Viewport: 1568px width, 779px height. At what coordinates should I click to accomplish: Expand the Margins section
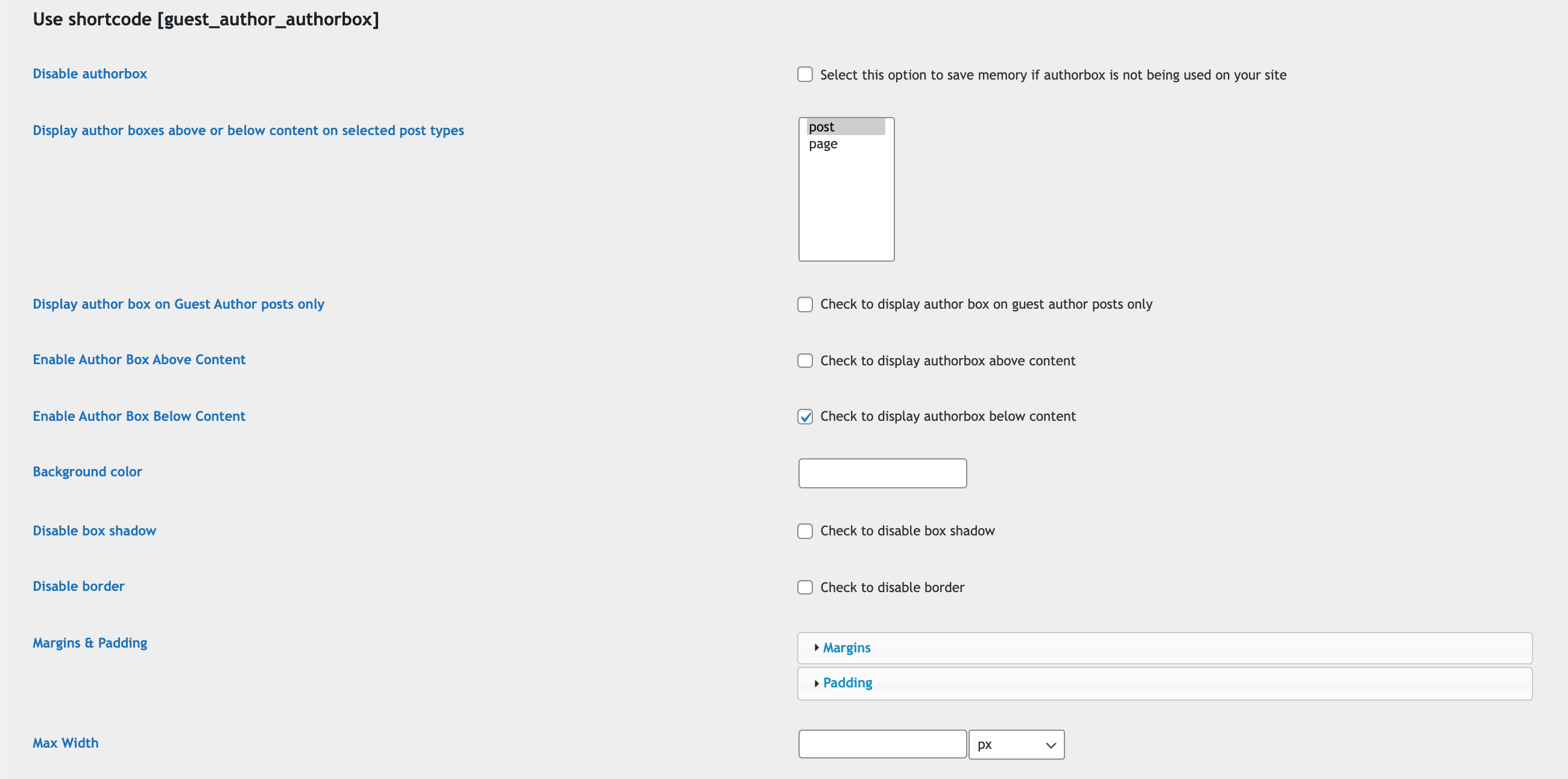point(1165,648)
